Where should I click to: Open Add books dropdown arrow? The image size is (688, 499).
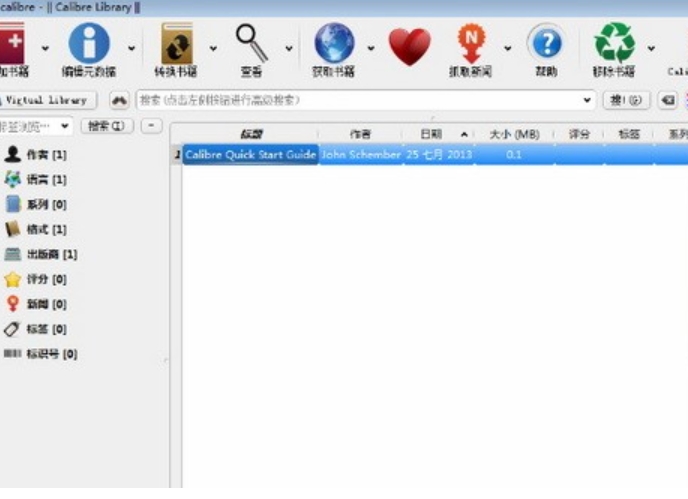pyautogui.click(x=45, y=48)
